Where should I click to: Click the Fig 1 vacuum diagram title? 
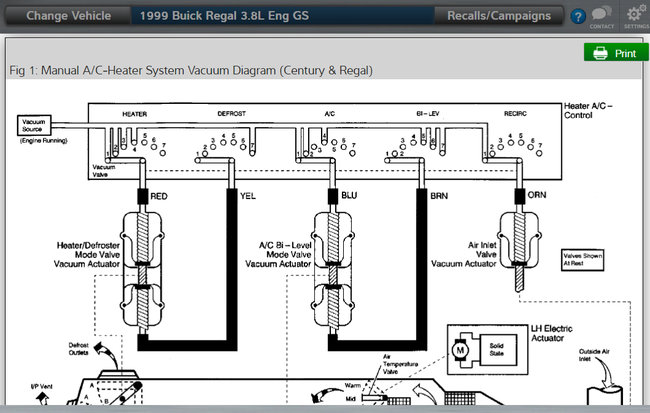click(191, 70)
